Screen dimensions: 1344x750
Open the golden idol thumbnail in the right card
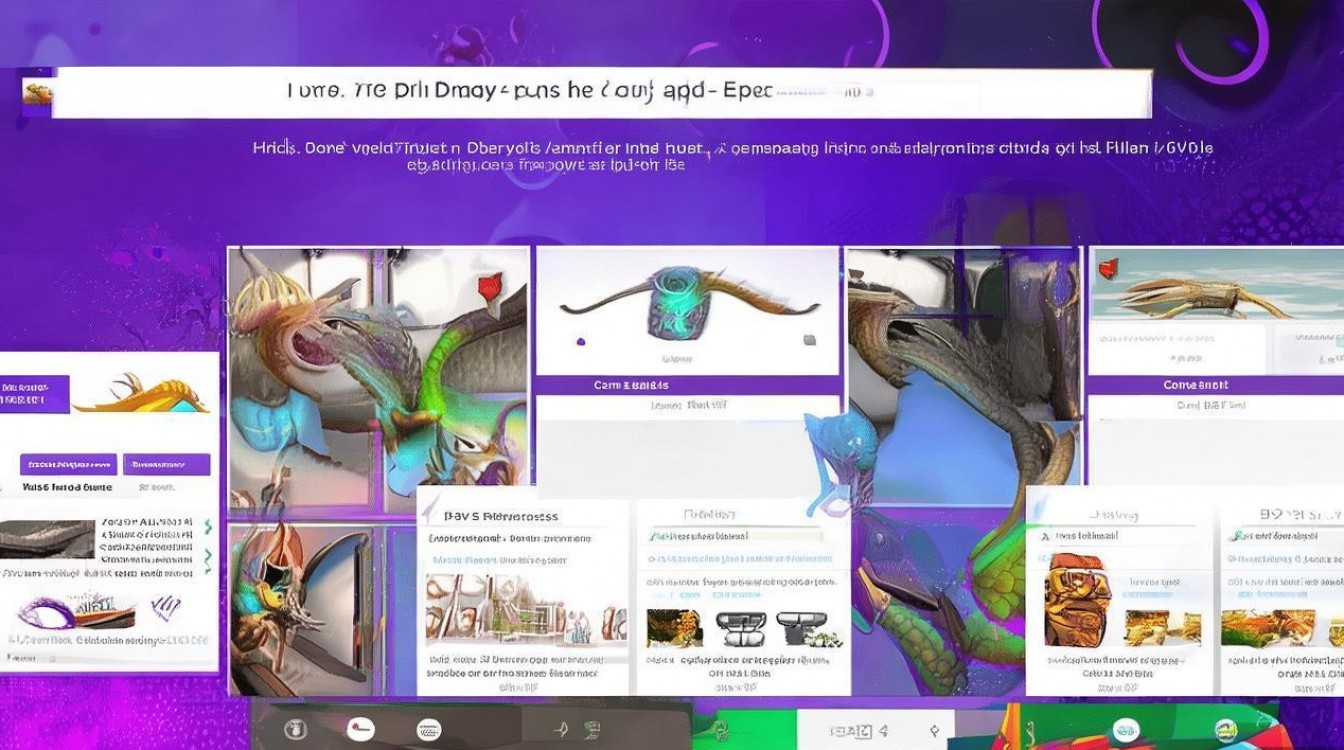pyautogui.click(x=1075, y=598)
